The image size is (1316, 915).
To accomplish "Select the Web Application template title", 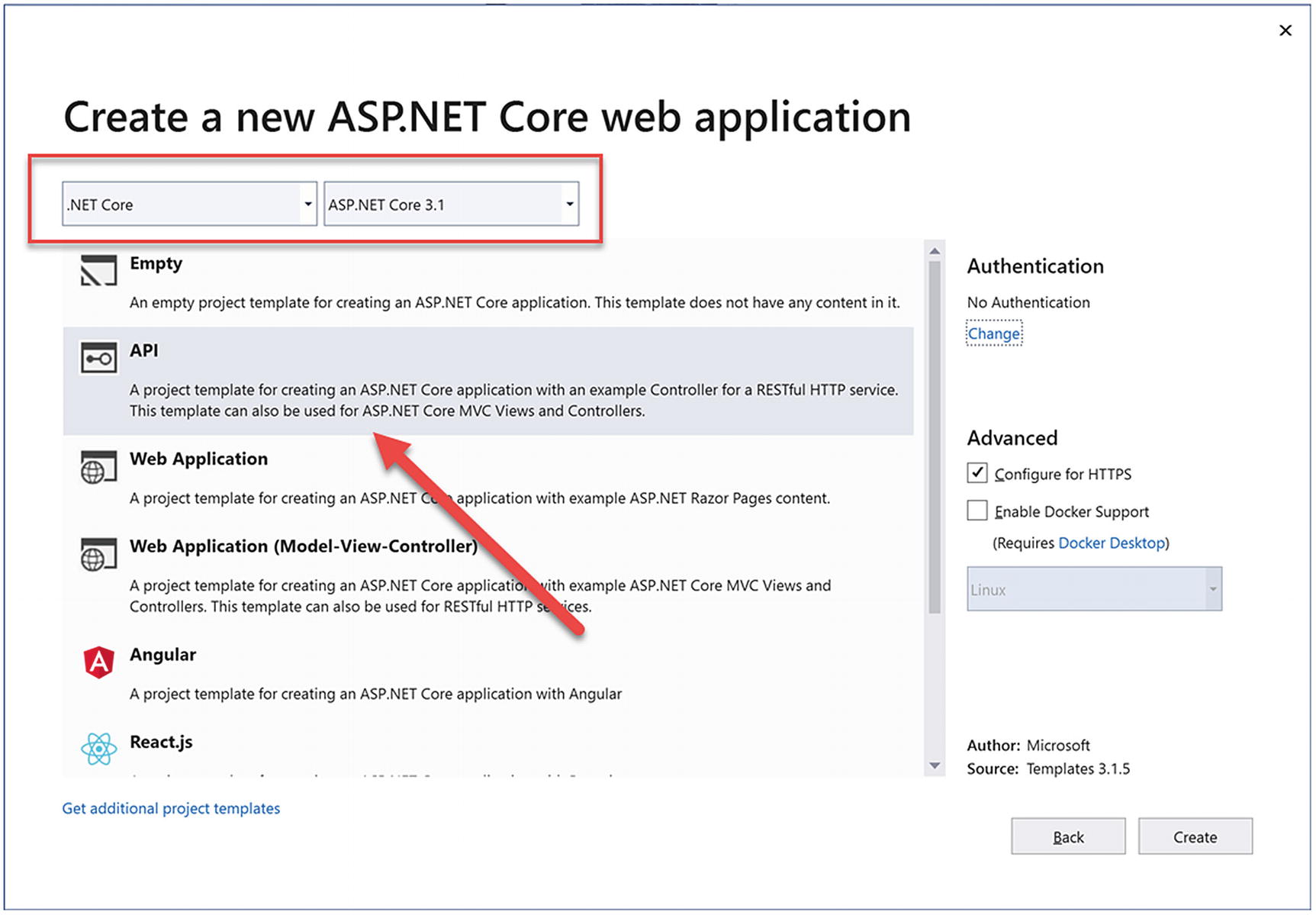I will [198, 459].
